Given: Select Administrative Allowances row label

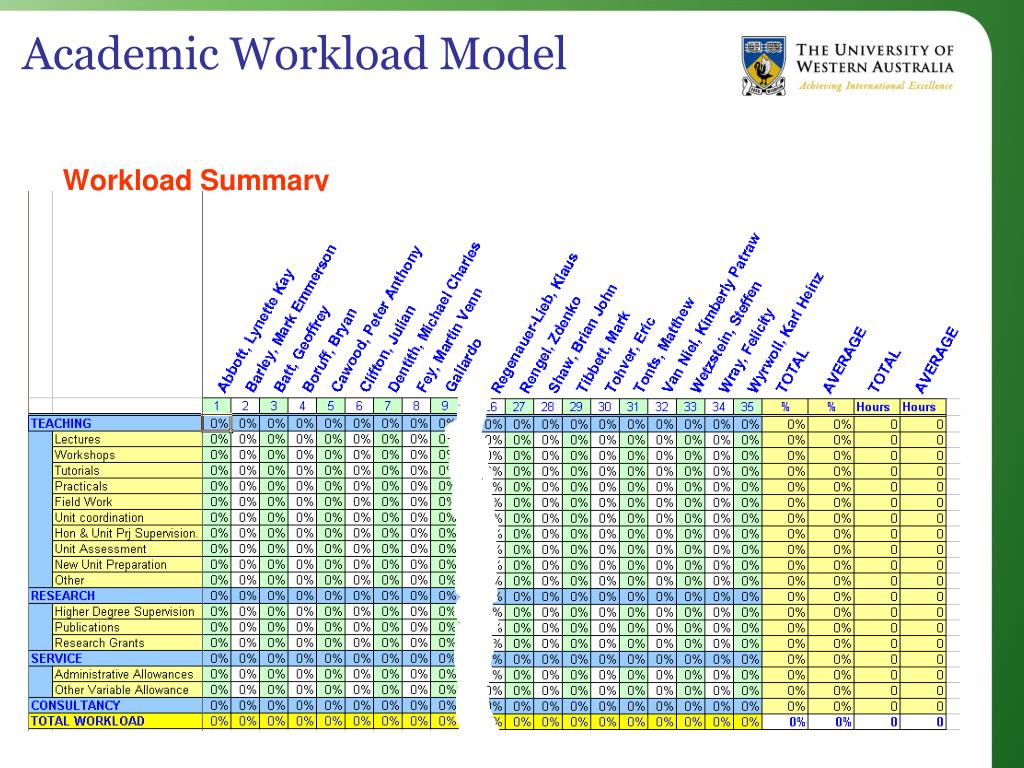Looking at the screenshot, I should click(127, 674).
